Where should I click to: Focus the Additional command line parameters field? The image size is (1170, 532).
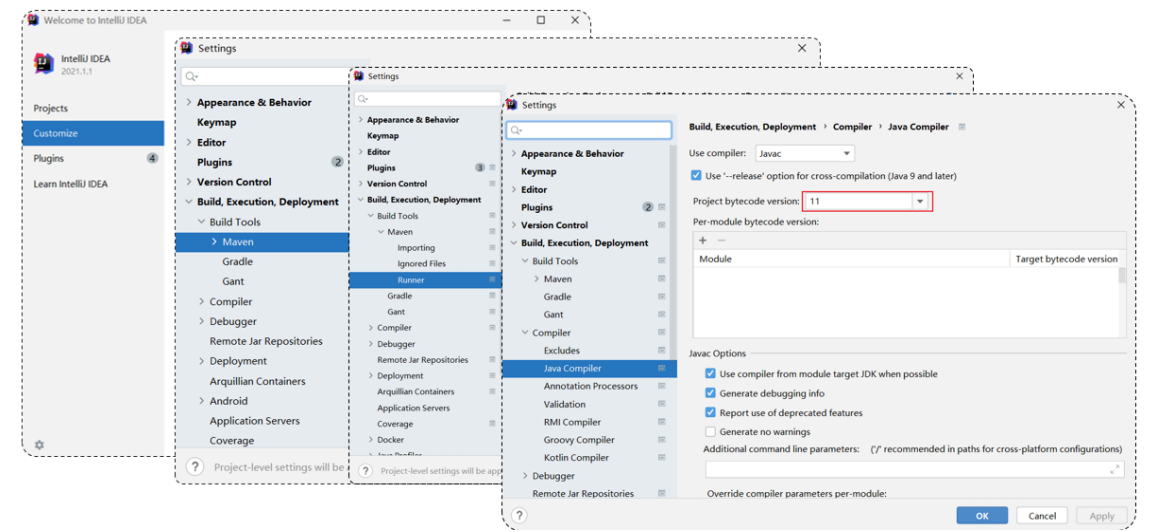point(915,469)
